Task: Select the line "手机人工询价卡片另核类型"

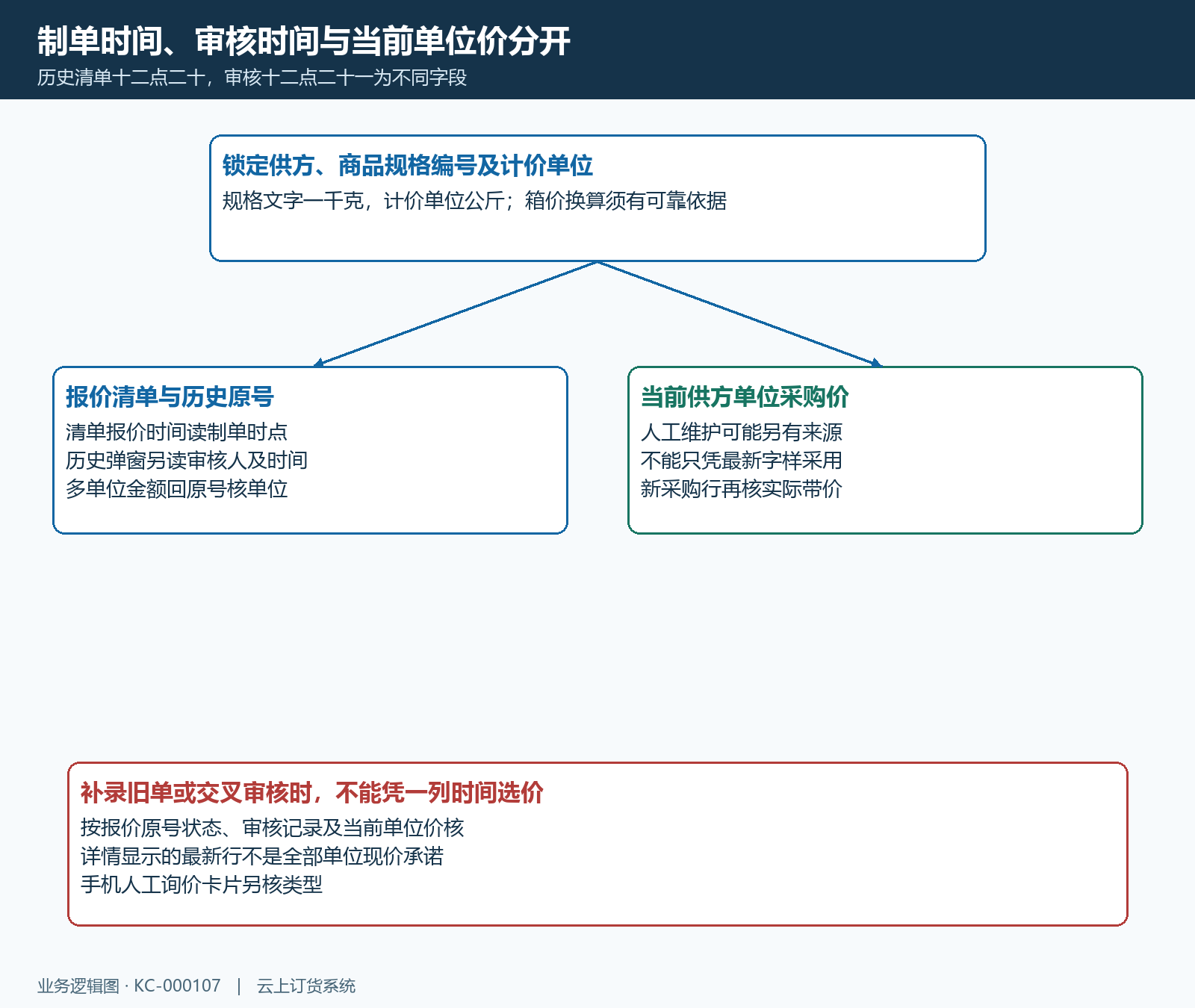Action: pyautogui.click(x=202, y=885)
